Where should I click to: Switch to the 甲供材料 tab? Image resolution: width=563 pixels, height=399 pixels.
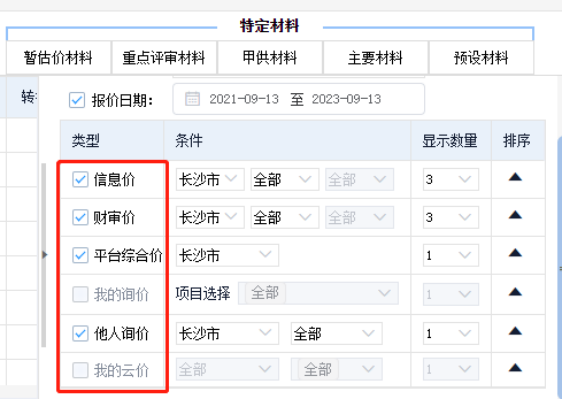[270, 58]
